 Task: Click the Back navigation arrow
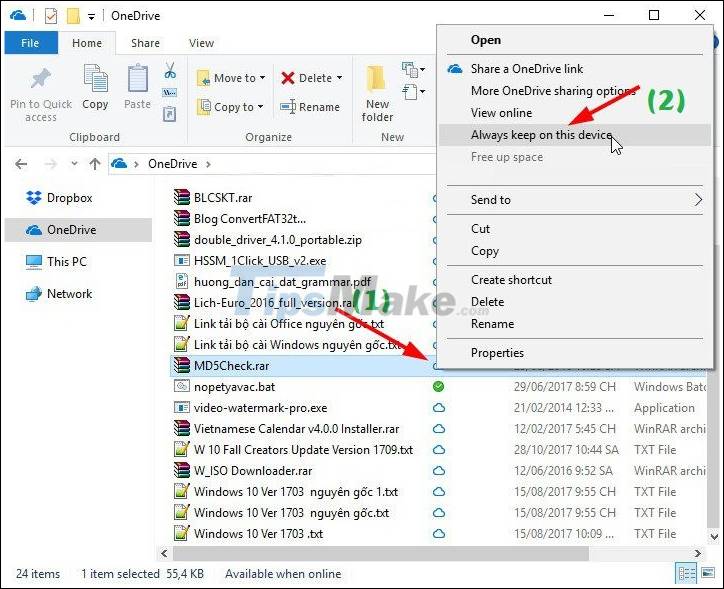click(x=21, y=164)
